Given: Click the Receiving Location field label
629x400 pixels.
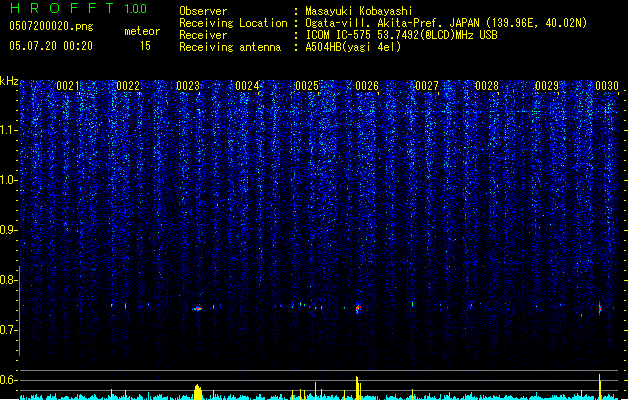Looking at the screenshot, I should (233, 23).
